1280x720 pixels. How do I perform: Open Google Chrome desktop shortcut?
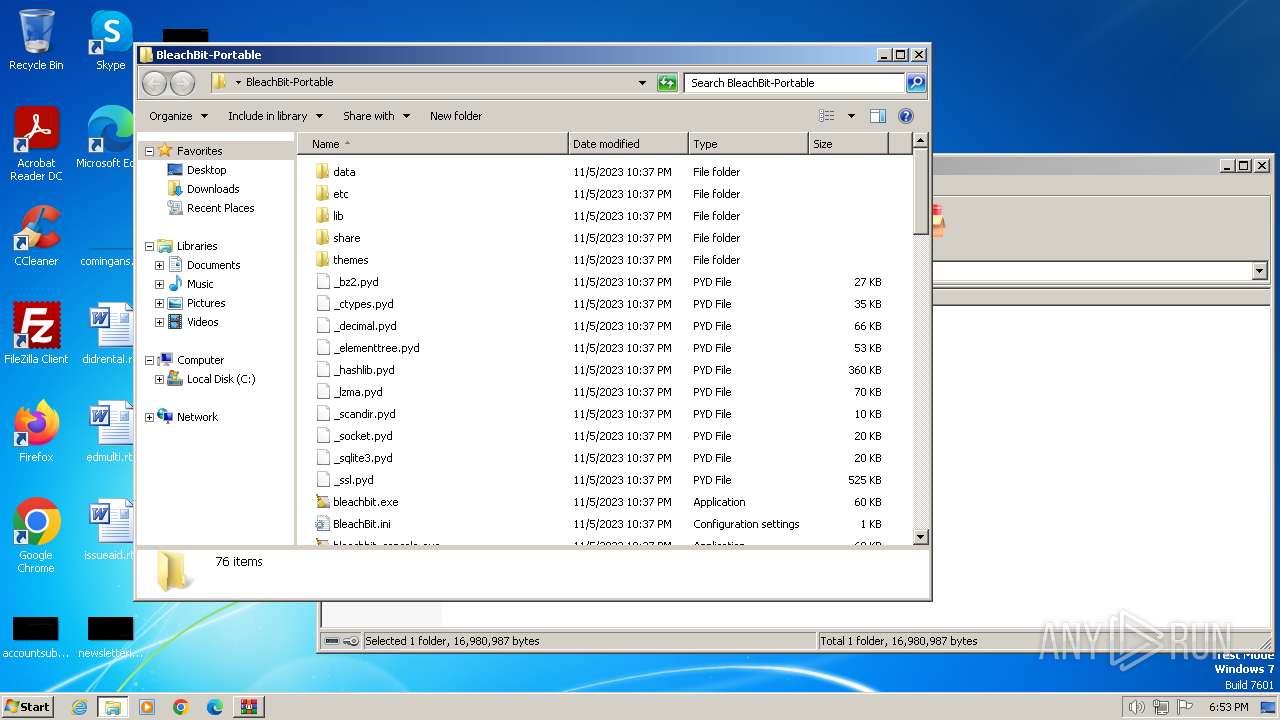coord(36,535)
